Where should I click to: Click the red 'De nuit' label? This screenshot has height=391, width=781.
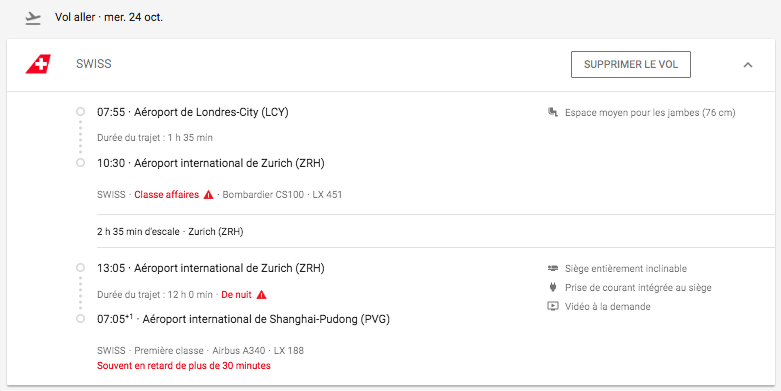click(x=237, y=294)
